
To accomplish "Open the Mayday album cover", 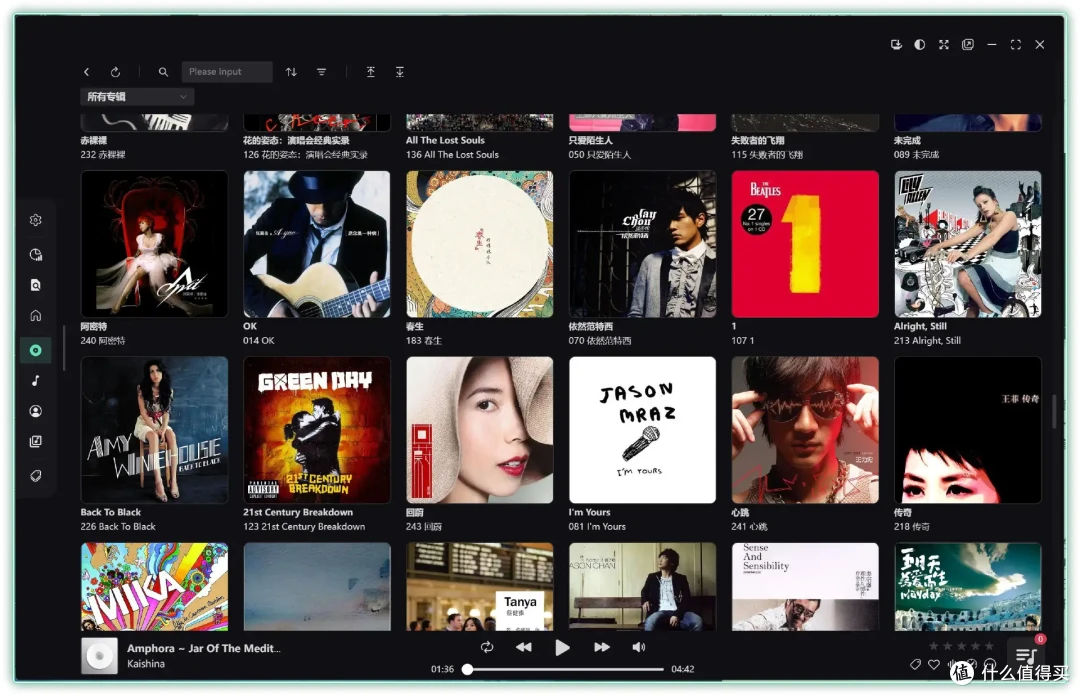I will tap(968, 586).
